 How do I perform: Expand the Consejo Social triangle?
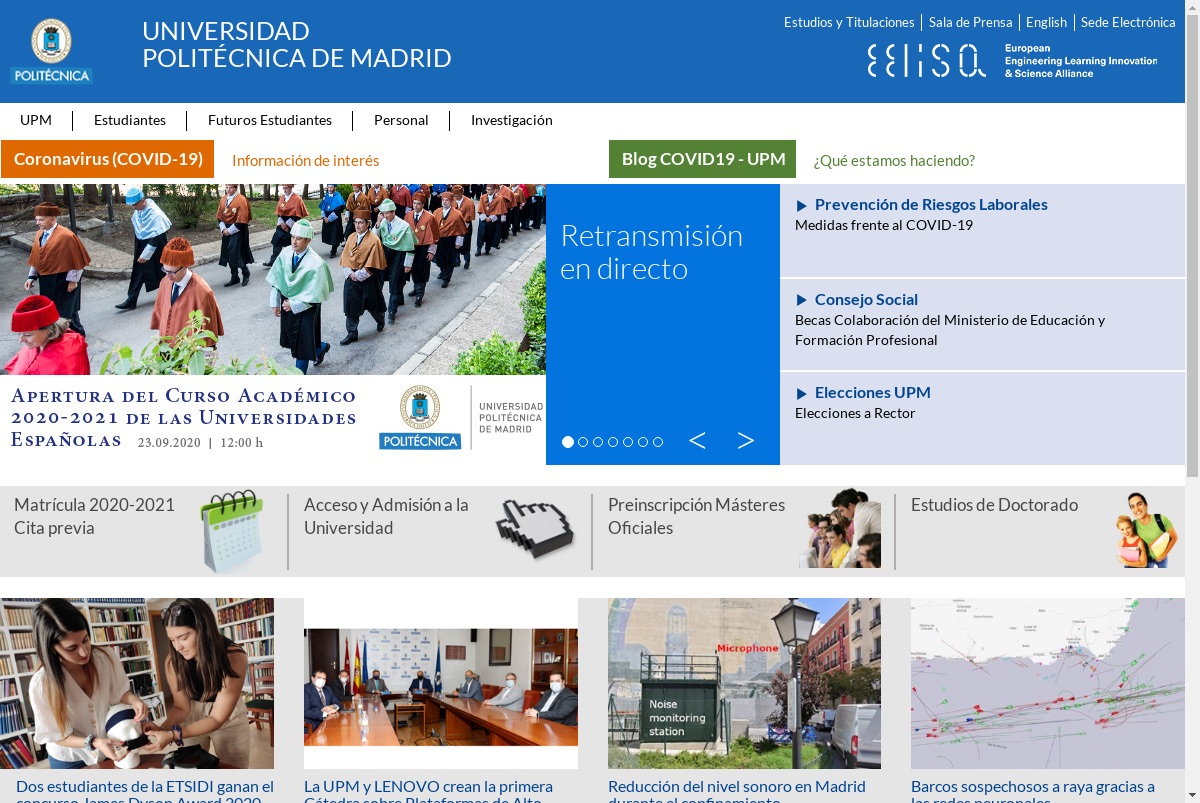tap(801, 300)
